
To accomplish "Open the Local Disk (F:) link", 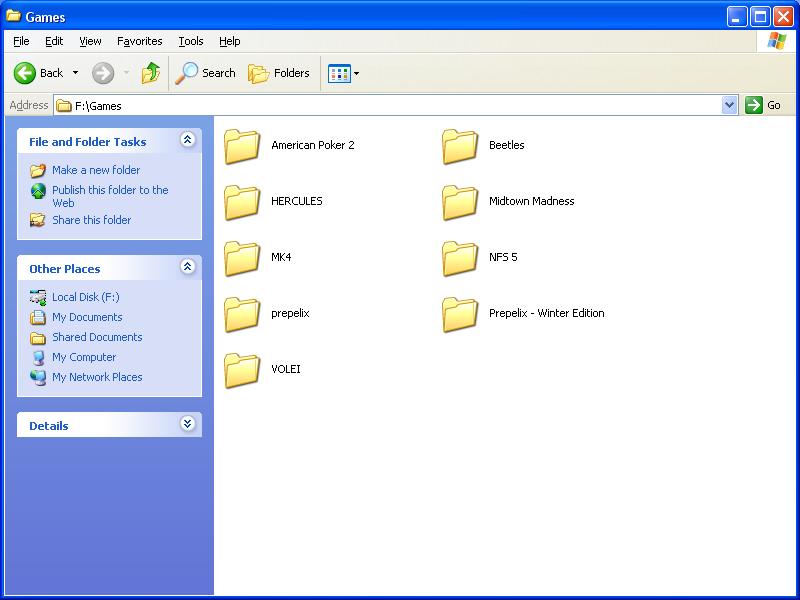I will [86, 297].
